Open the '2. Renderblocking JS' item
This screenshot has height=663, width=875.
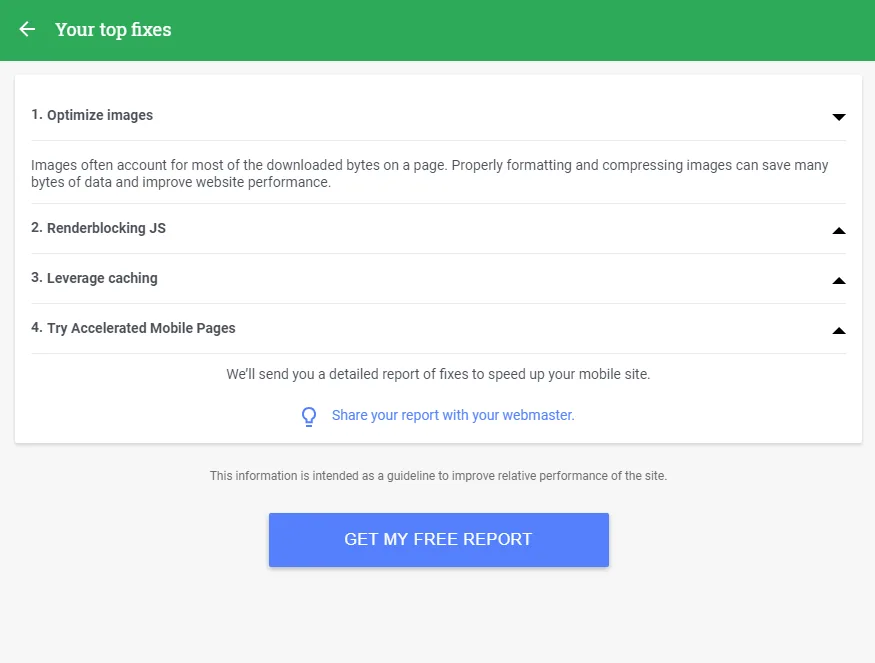point(98,228)
